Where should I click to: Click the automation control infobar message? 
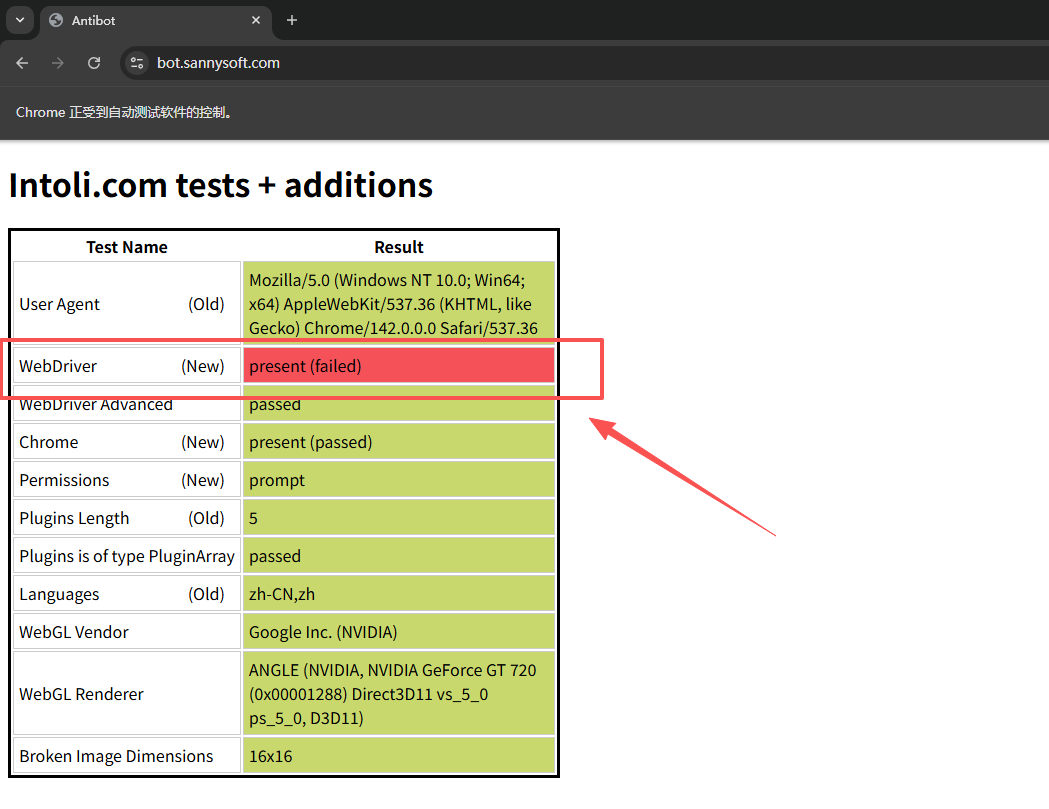pos(125,112)
